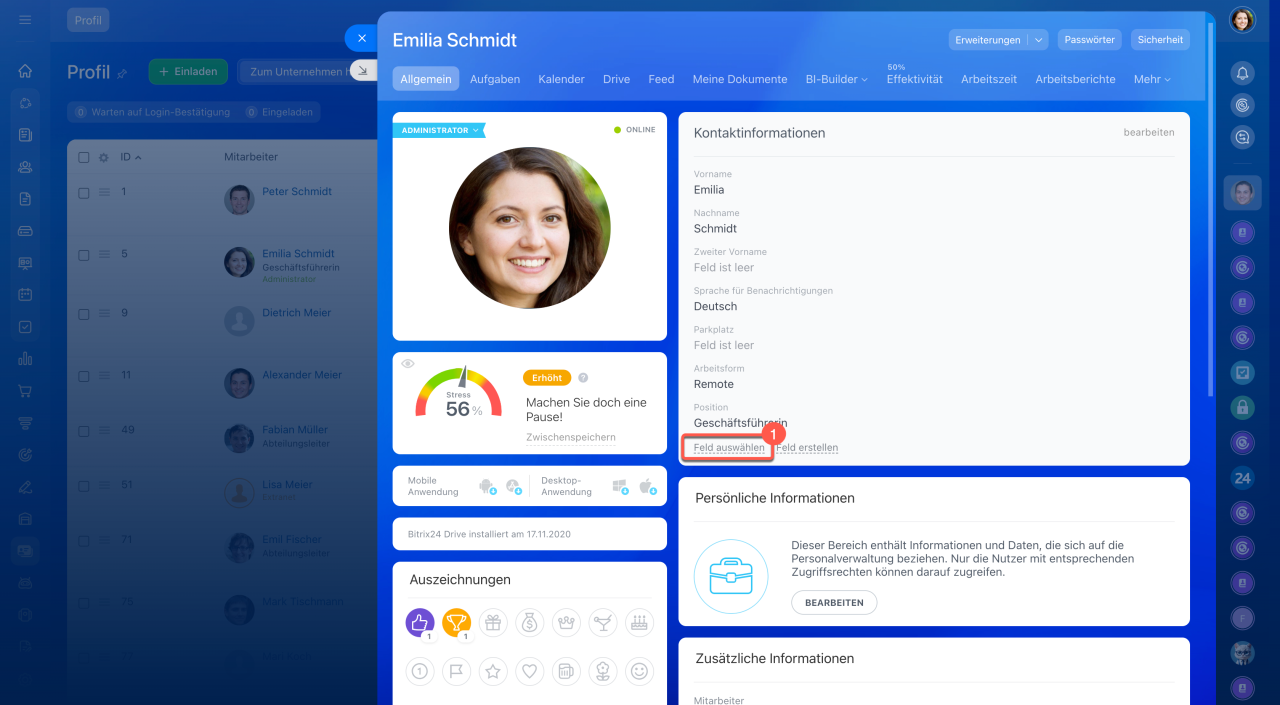Open the Erweiterungen dropdown arrow
The width and height of the screenshot is (1280, 705).
(x=1038, y=40)
